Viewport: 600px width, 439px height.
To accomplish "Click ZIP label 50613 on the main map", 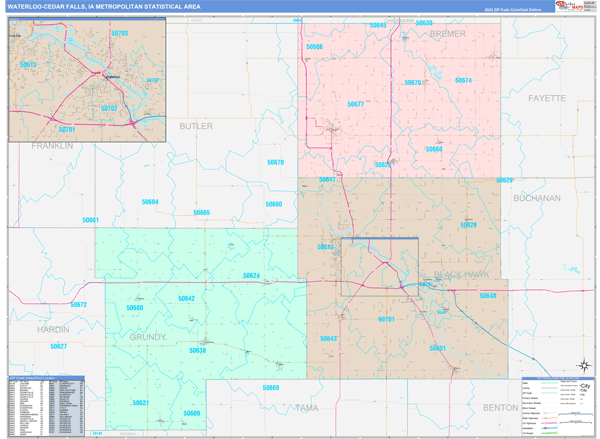I will coord(326,247).
